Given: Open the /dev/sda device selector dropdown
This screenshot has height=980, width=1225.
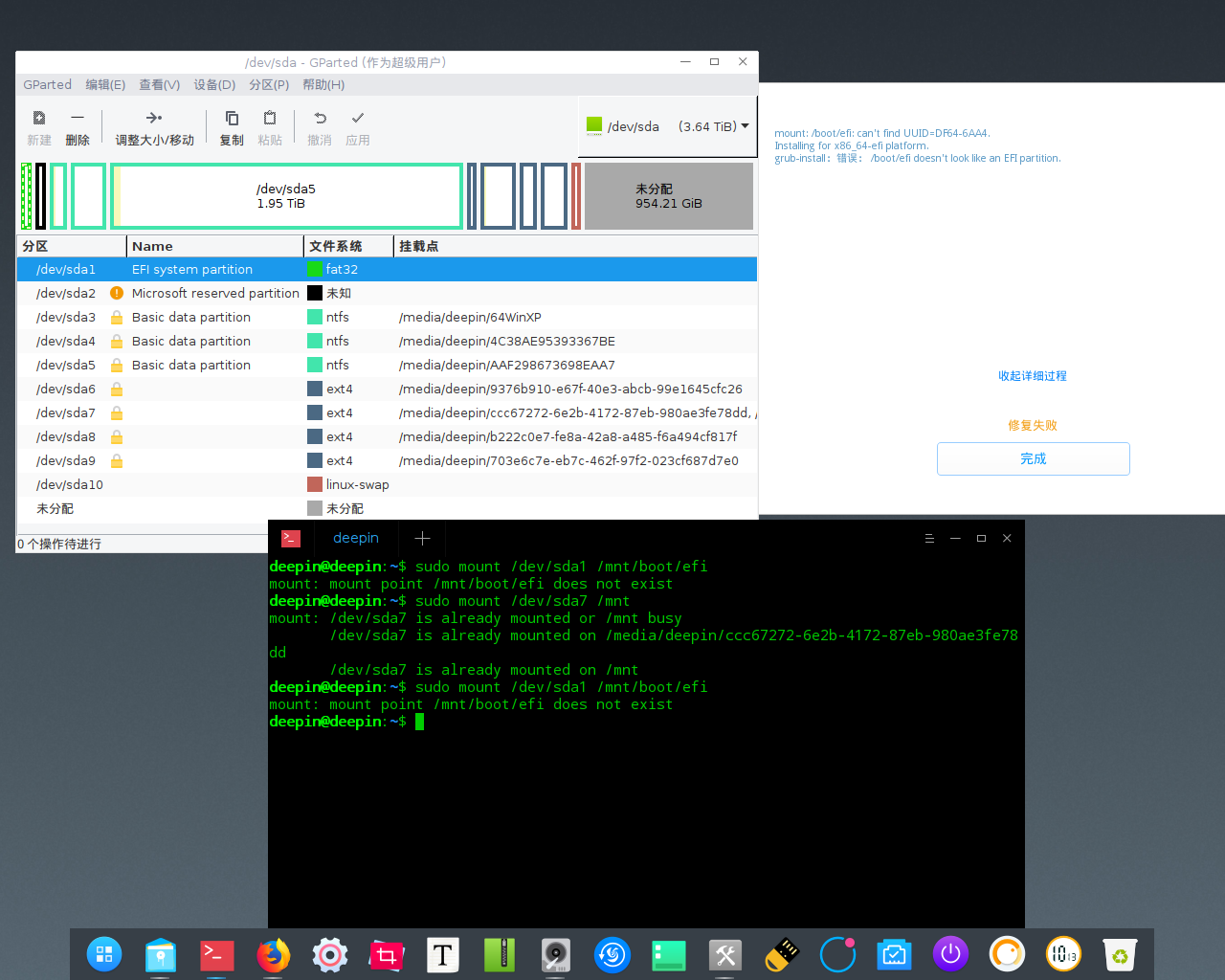Looking at the screenshot, I should [667, 126].
